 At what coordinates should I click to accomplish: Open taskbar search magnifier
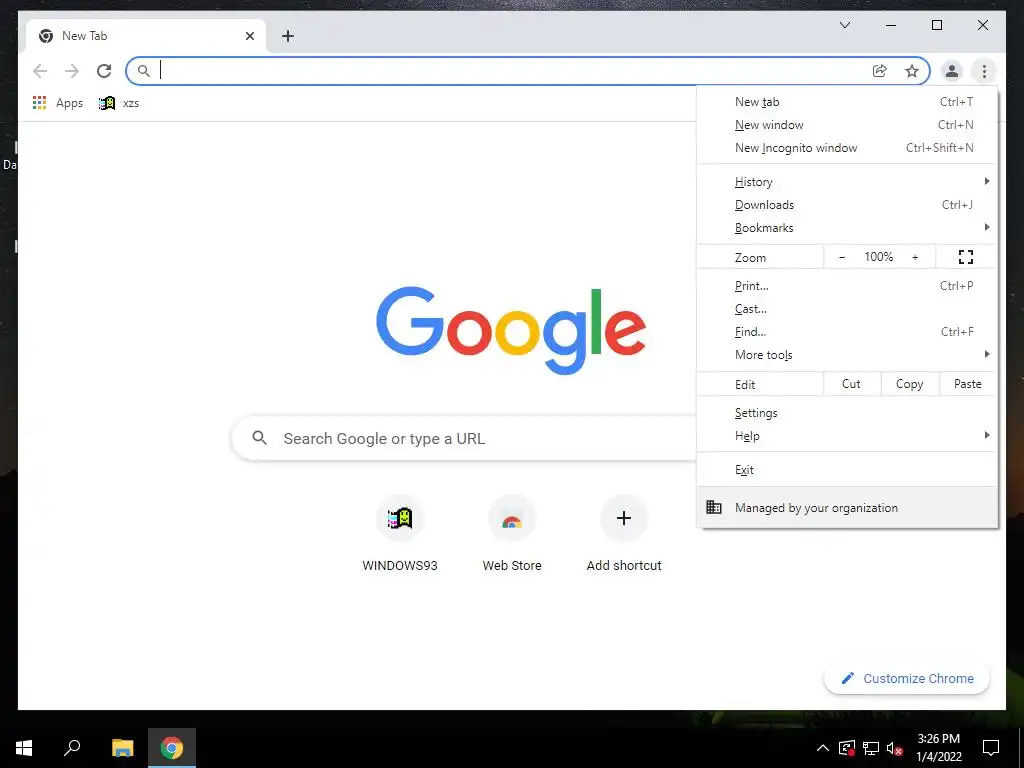tap(72, 748)
